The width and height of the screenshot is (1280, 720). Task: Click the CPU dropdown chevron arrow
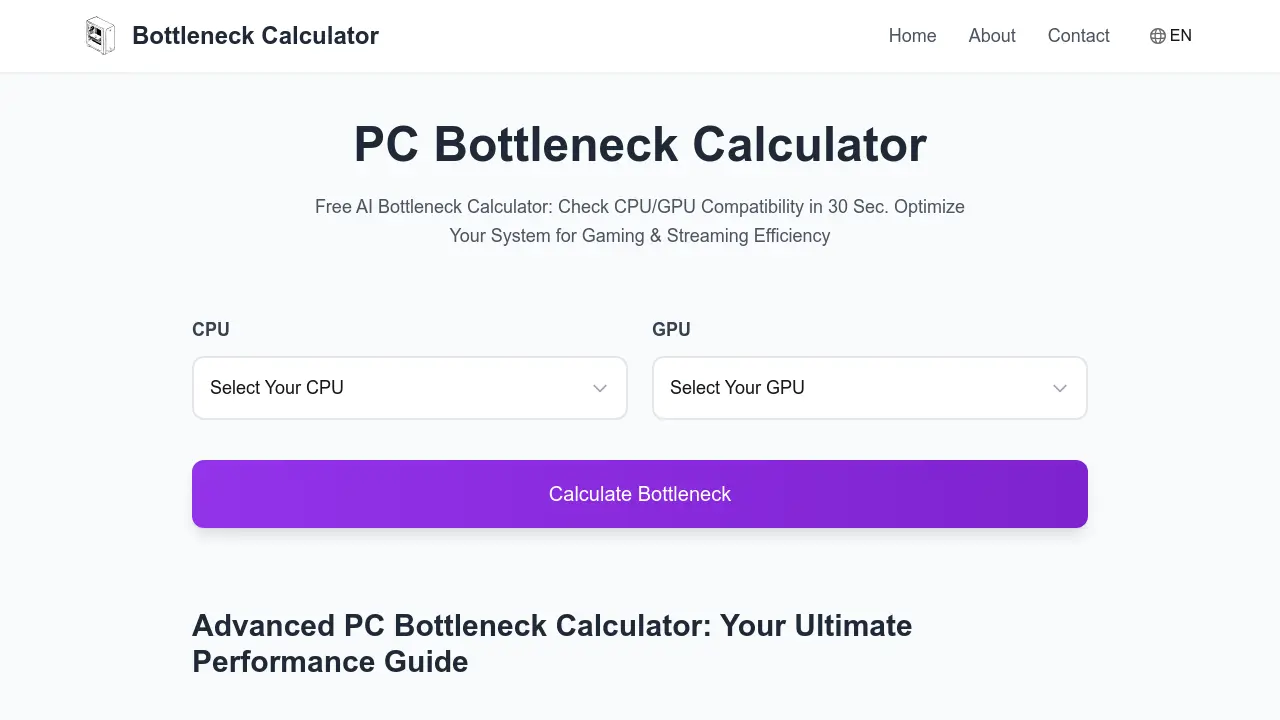click(x=599, y=388)
